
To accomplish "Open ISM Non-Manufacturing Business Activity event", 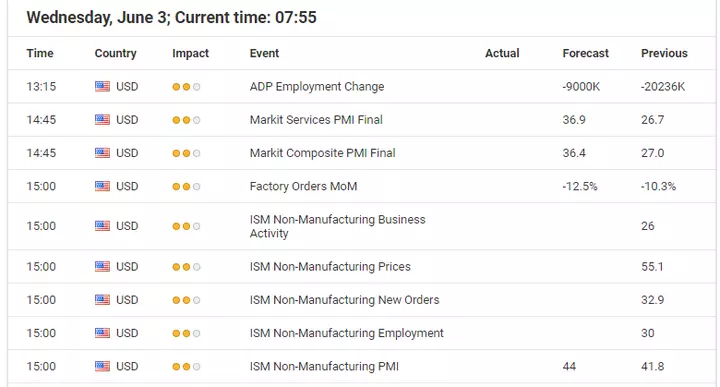I will (338, 226).
